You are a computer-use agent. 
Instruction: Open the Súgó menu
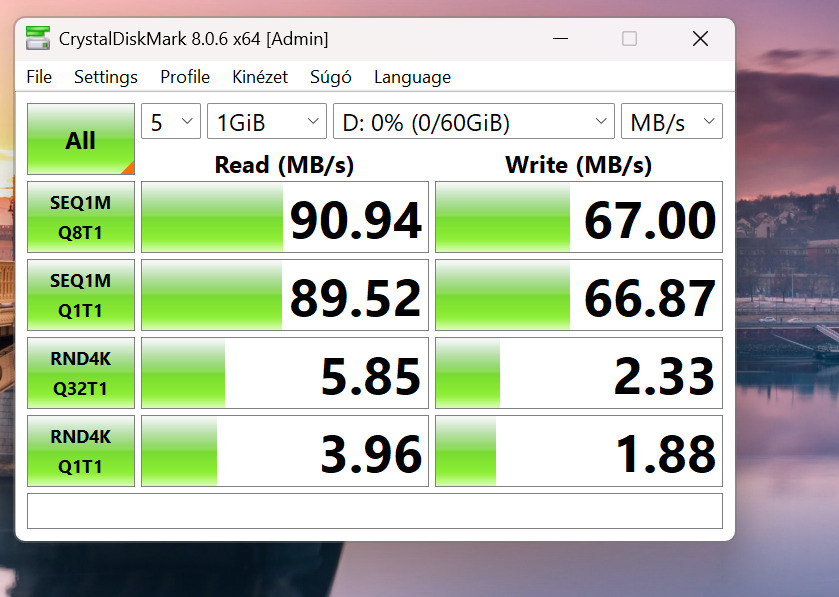tap(331, 77)
